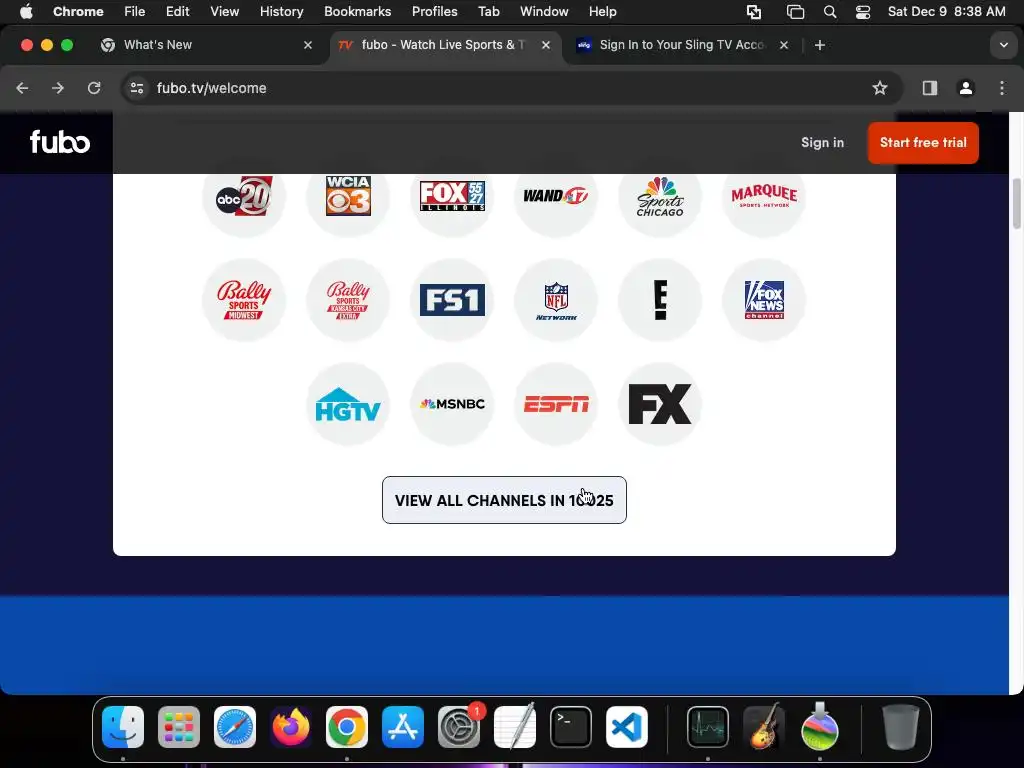Open the Help menu
This screenshot has height=768, width=1024.
pos(602,11)
